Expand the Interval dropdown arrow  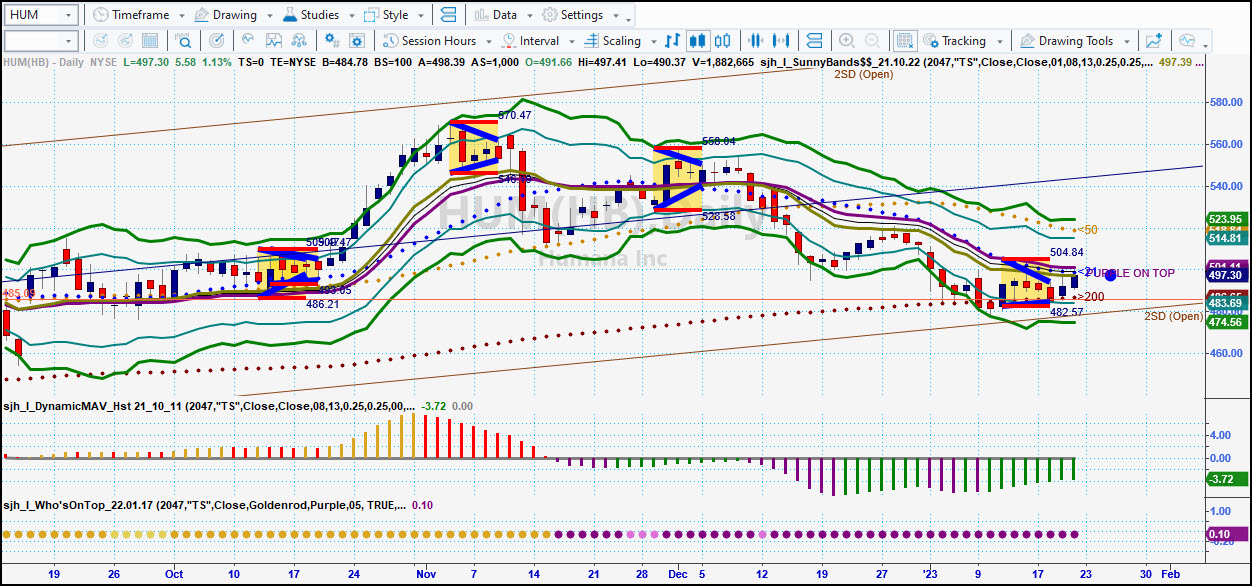(x=570, y=42)
